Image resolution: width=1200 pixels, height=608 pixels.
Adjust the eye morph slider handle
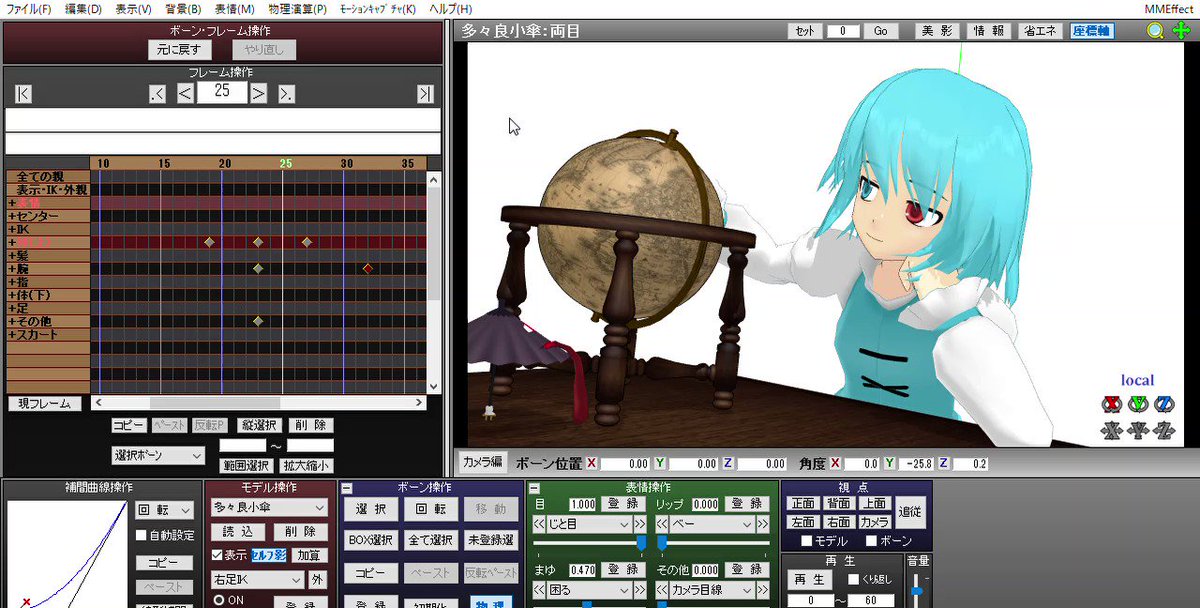[641, 542]
